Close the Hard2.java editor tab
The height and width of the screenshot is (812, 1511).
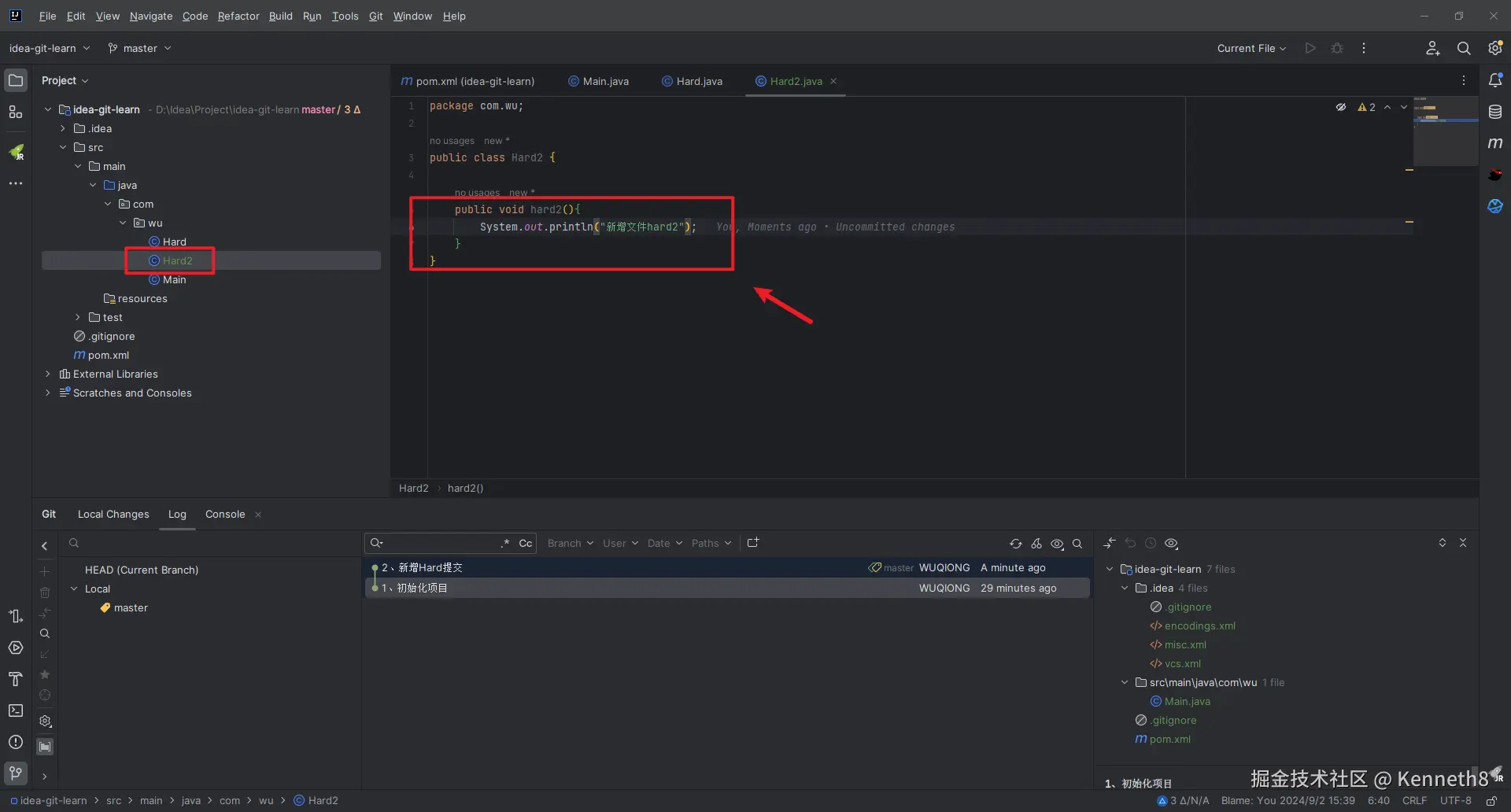coord(833,81)
